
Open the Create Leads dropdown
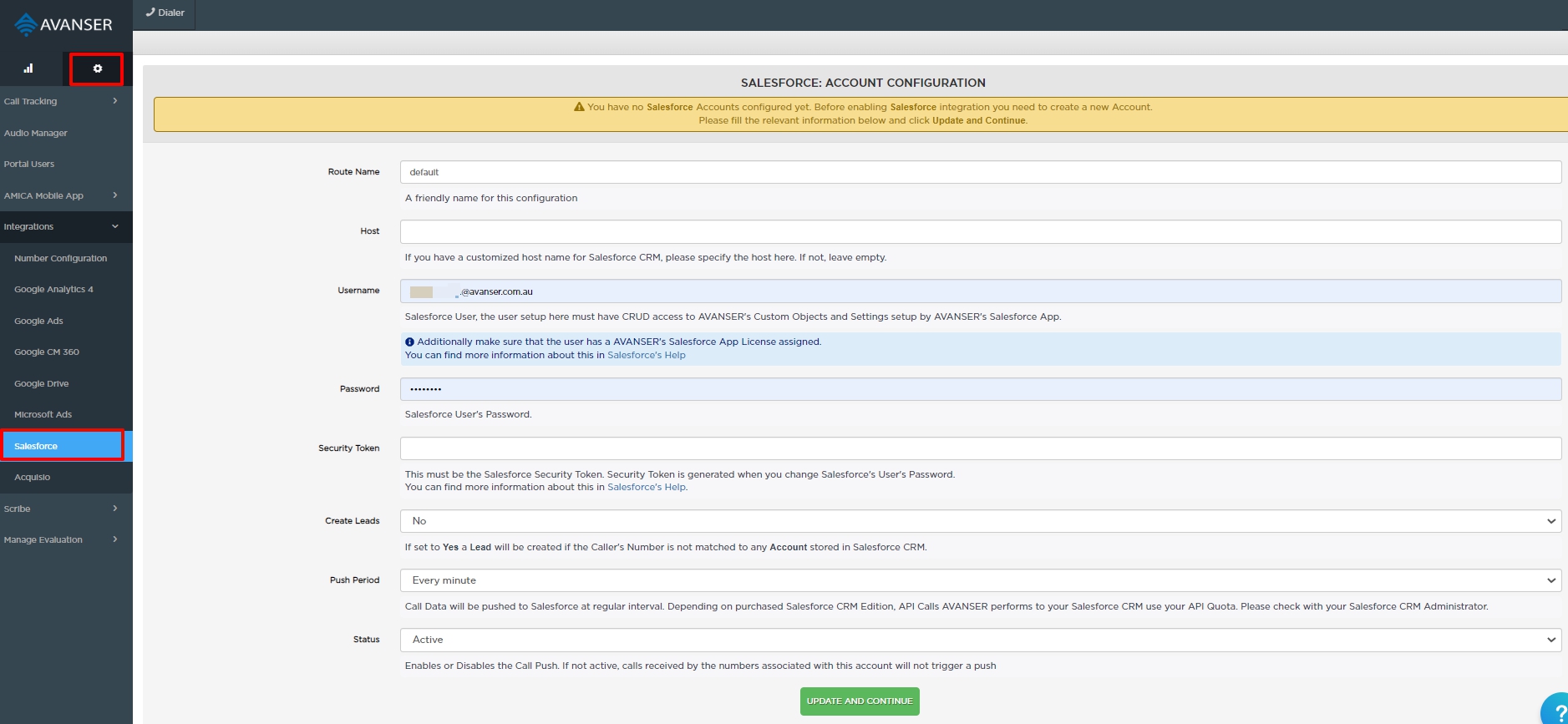tap(981, 521)
